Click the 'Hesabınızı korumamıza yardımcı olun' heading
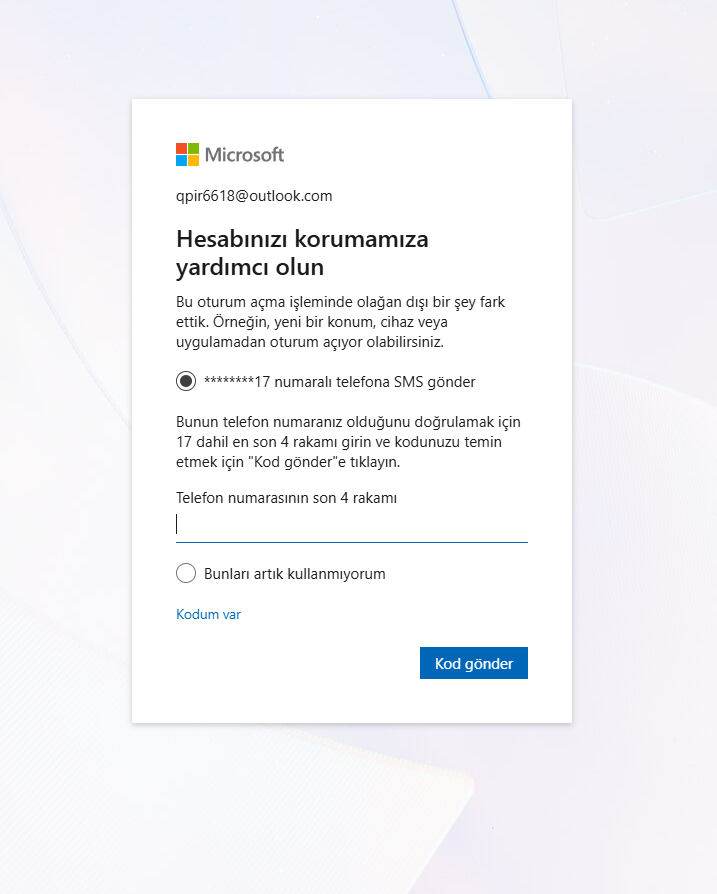 pos(302,253)
